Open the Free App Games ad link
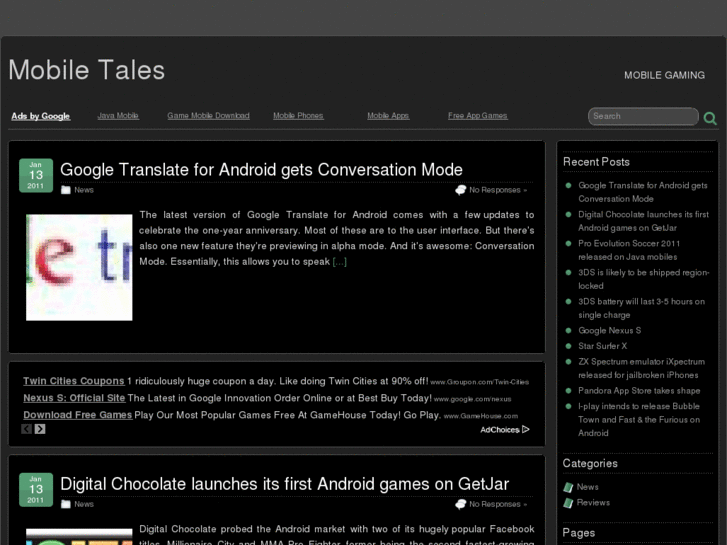The width and height of the screenshot is (727, 545). pos(478,115)
